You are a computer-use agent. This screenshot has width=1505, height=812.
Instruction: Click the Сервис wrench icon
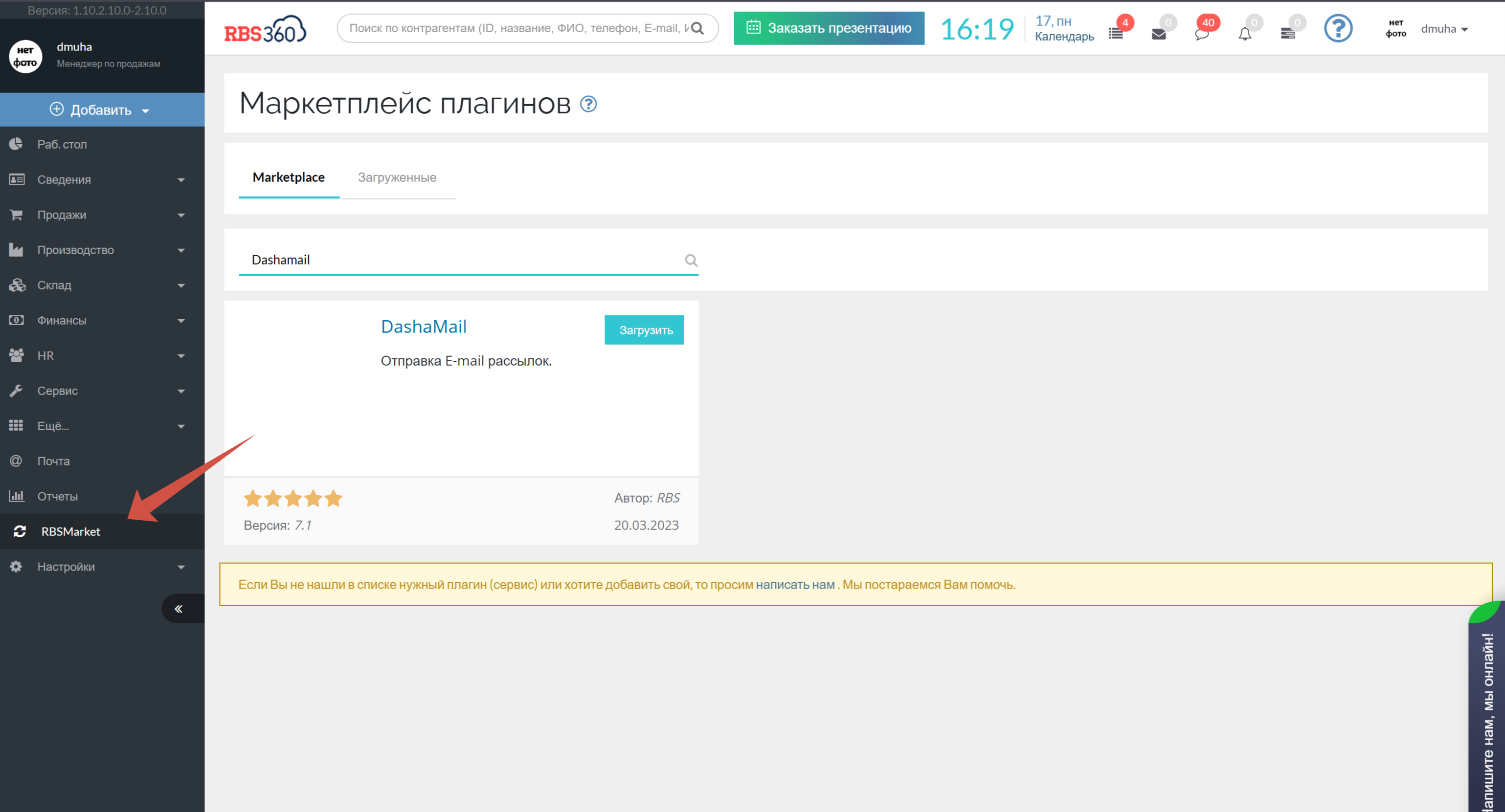pyautogui.click(x=16, y=391)
